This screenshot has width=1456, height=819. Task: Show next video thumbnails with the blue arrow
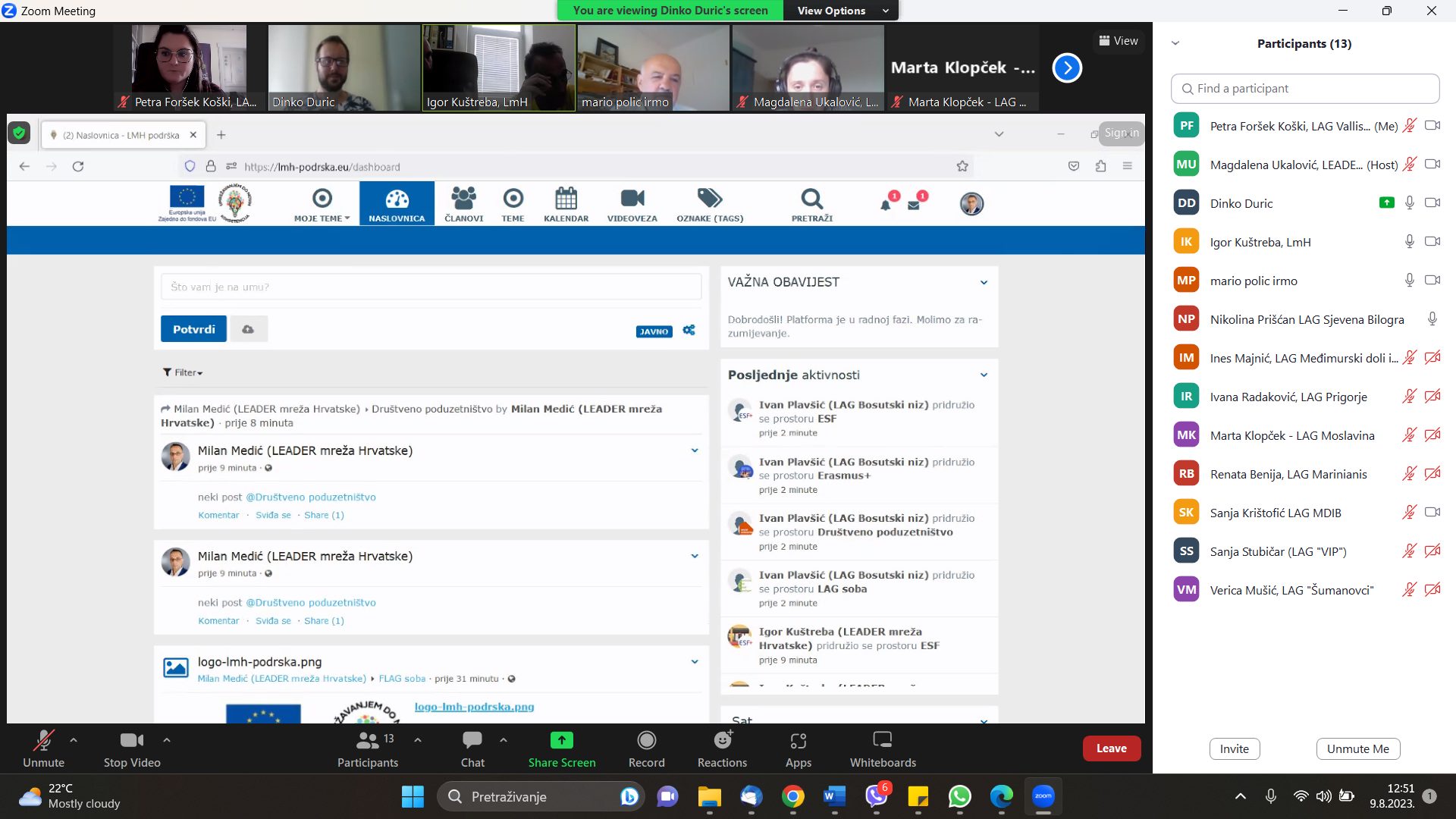coord(1066,68)
